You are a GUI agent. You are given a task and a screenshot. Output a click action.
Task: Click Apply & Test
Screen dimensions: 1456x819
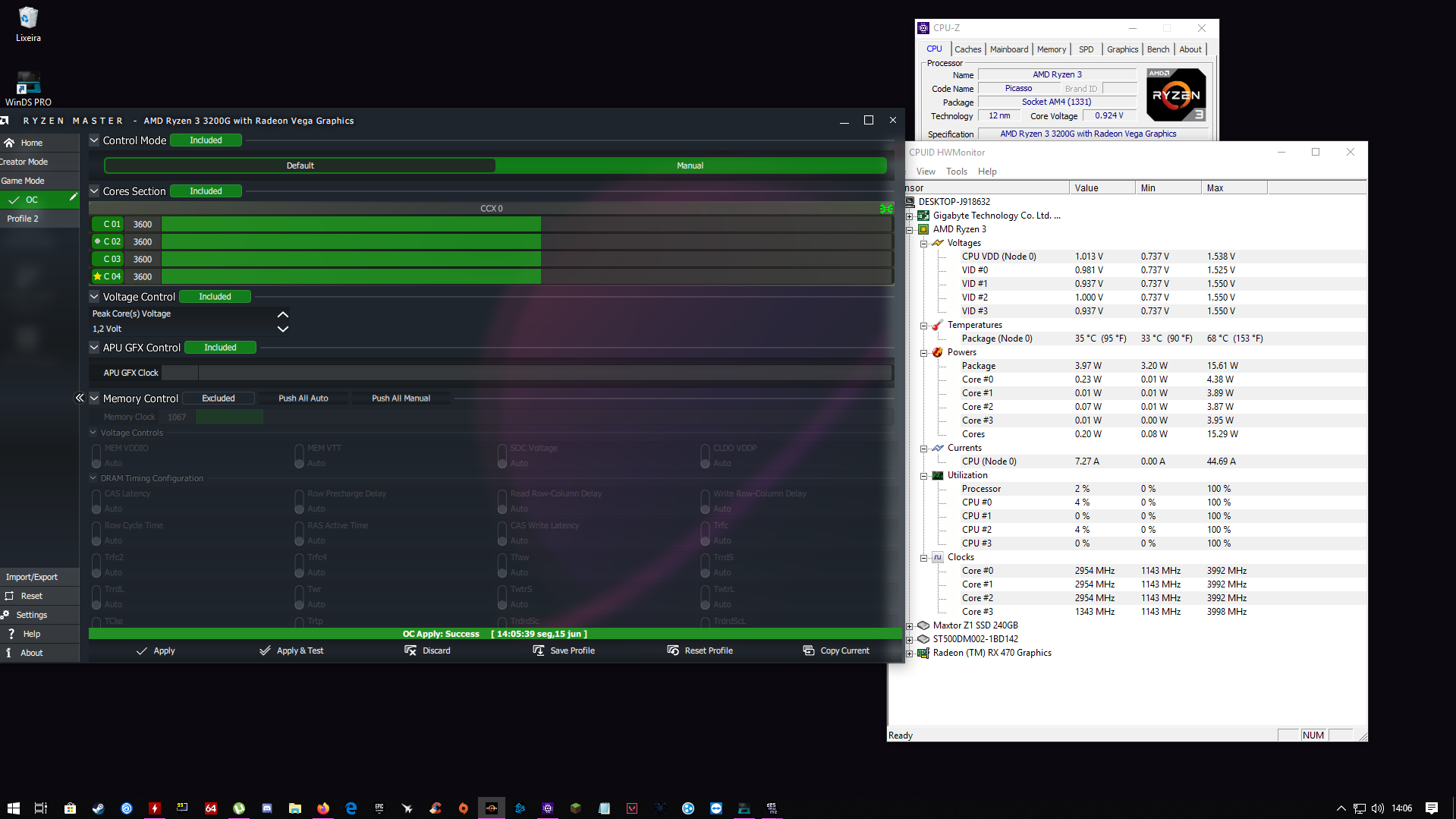point(291,650)
